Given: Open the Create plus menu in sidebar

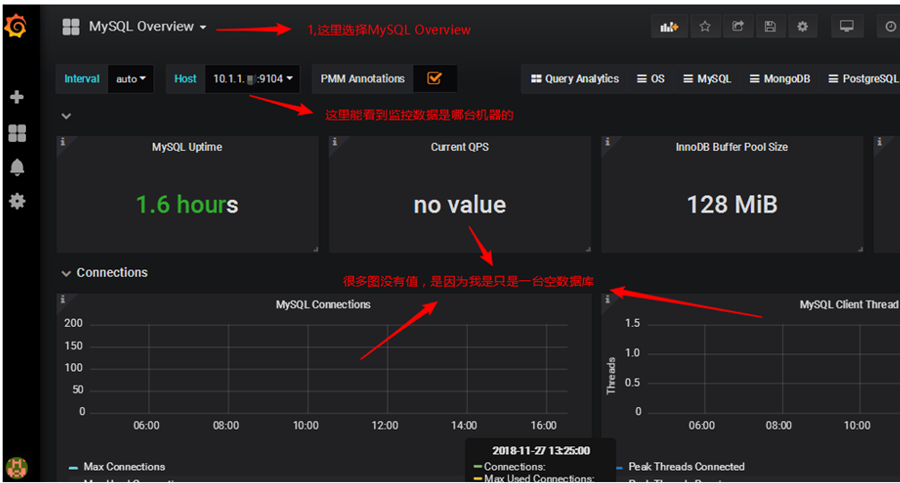Looking at the screenshot, I should 17,96.
